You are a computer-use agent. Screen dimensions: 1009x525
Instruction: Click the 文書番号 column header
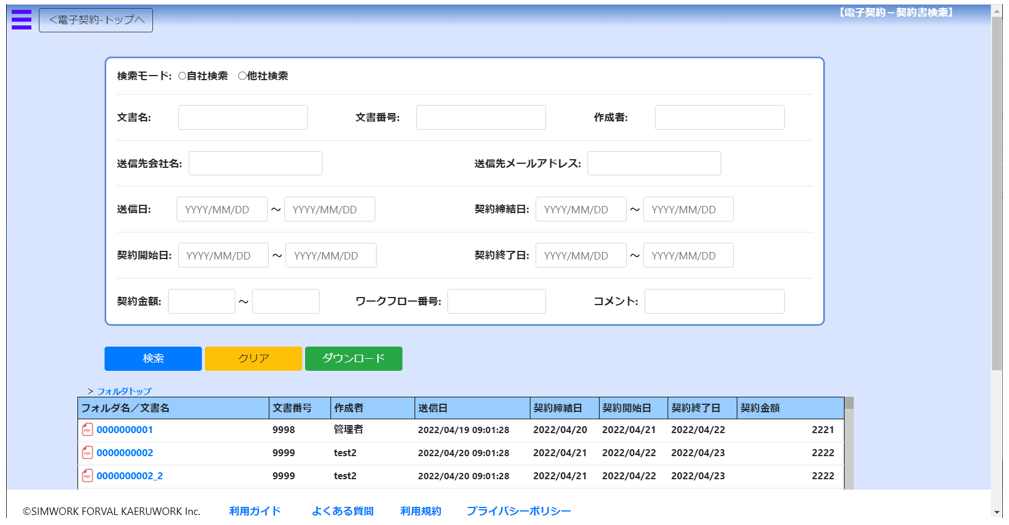pos(300,408)
